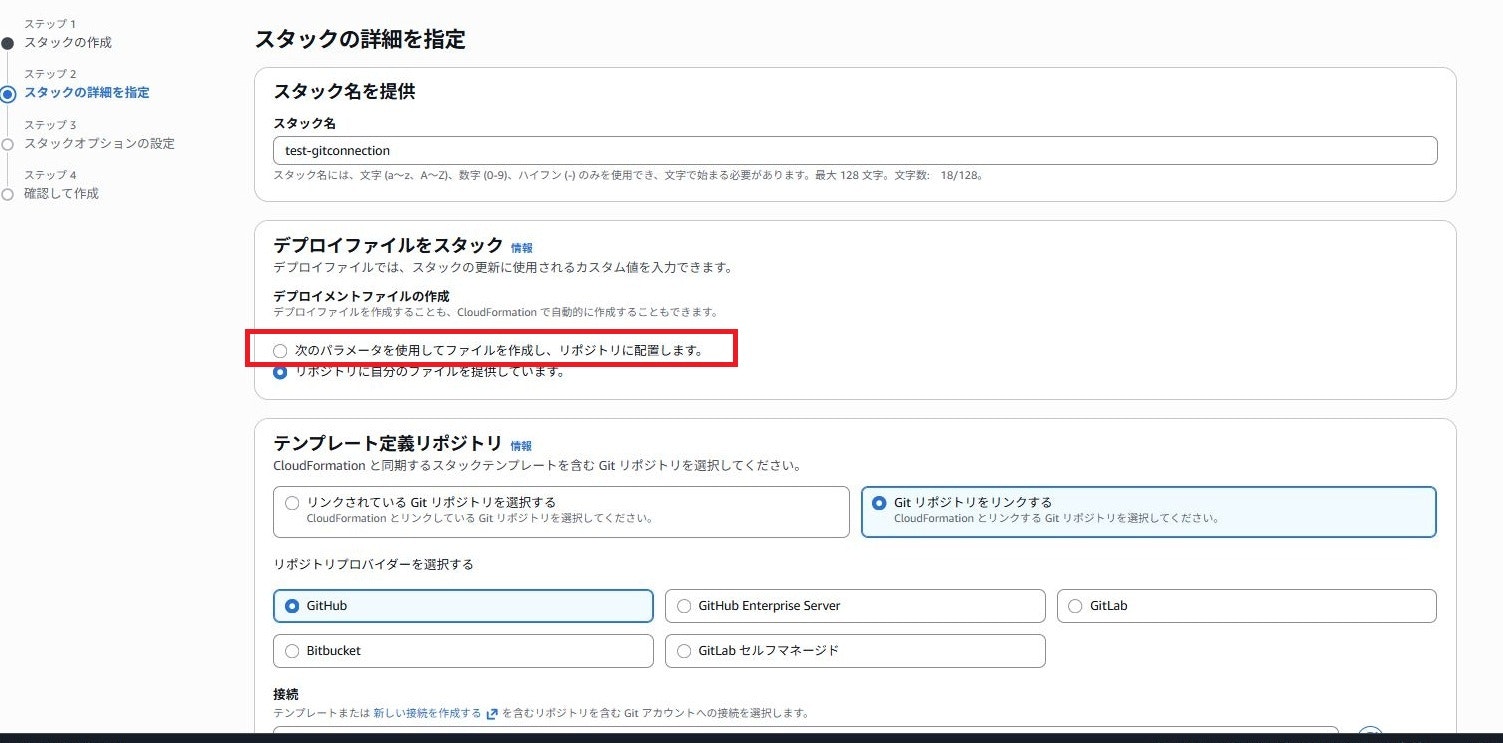Image resolution: width=1503 pixels, height=743 pixels.
Task: Click the スタック名 input field
Action: [x=855, y=150]
